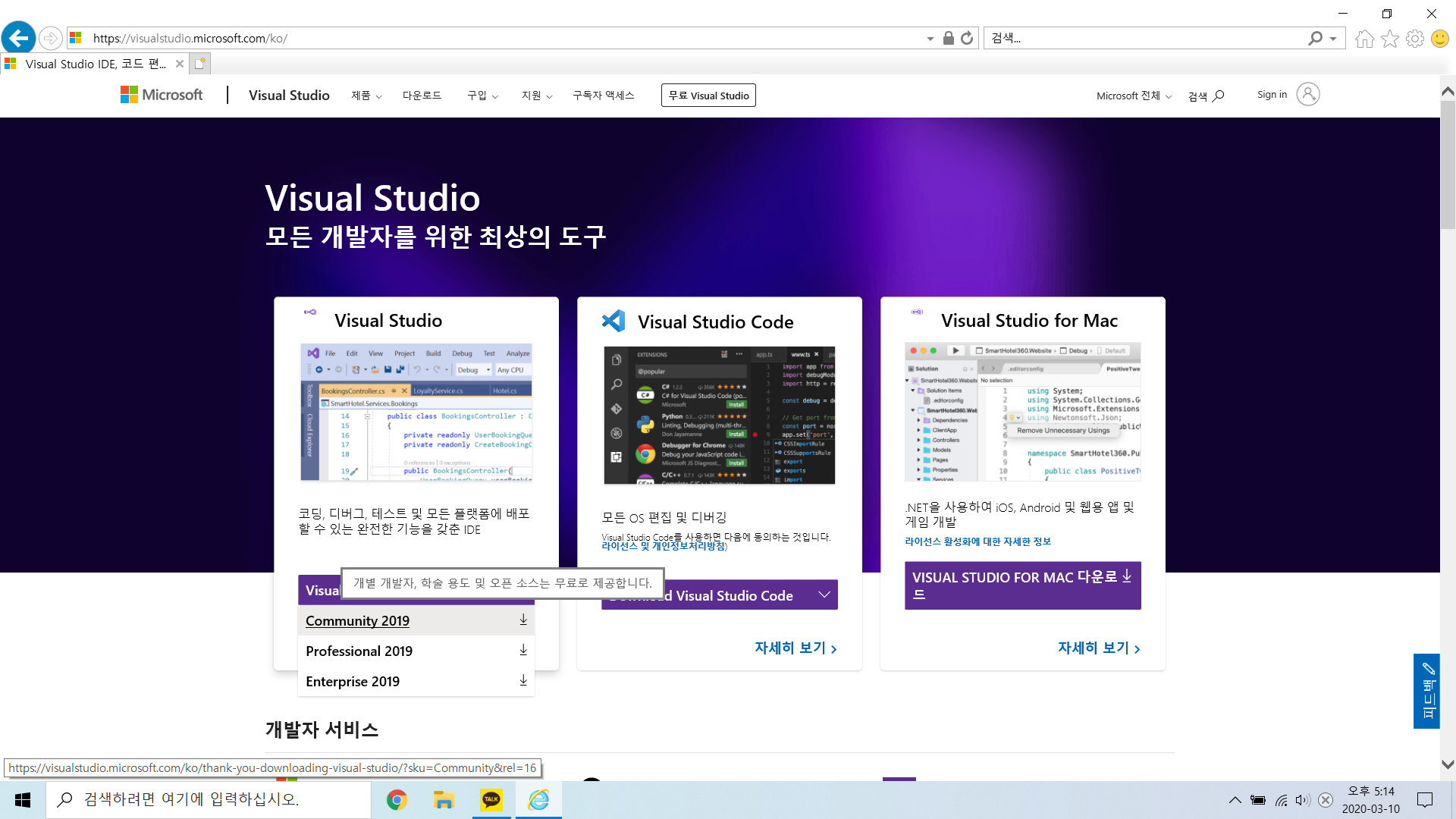Open the Windows Start menu
Screen dimensions: 1456x819
point(23,800)
